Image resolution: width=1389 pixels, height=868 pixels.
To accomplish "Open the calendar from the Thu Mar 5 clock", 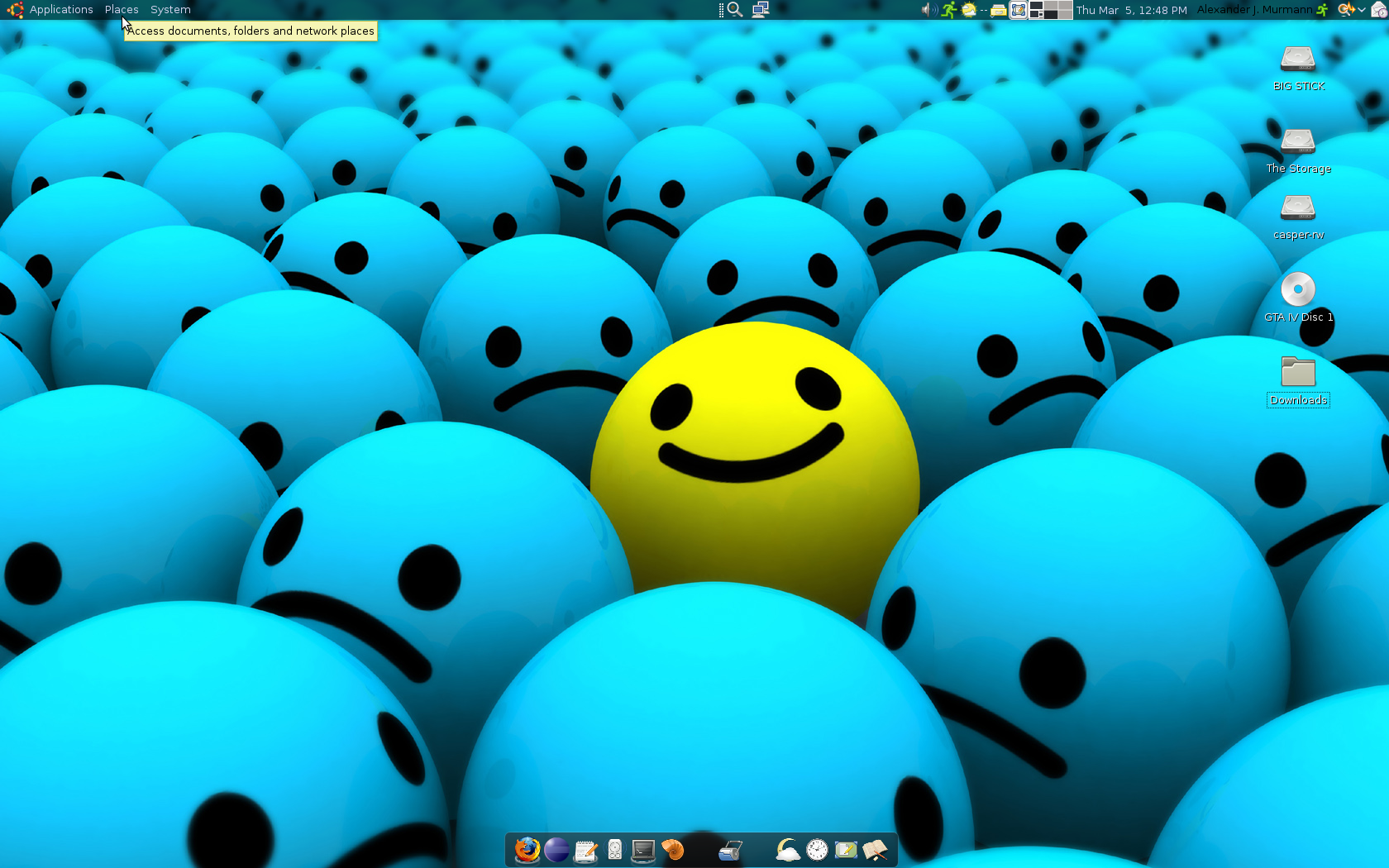I will pyautogui.click(x=1131, y=10).
